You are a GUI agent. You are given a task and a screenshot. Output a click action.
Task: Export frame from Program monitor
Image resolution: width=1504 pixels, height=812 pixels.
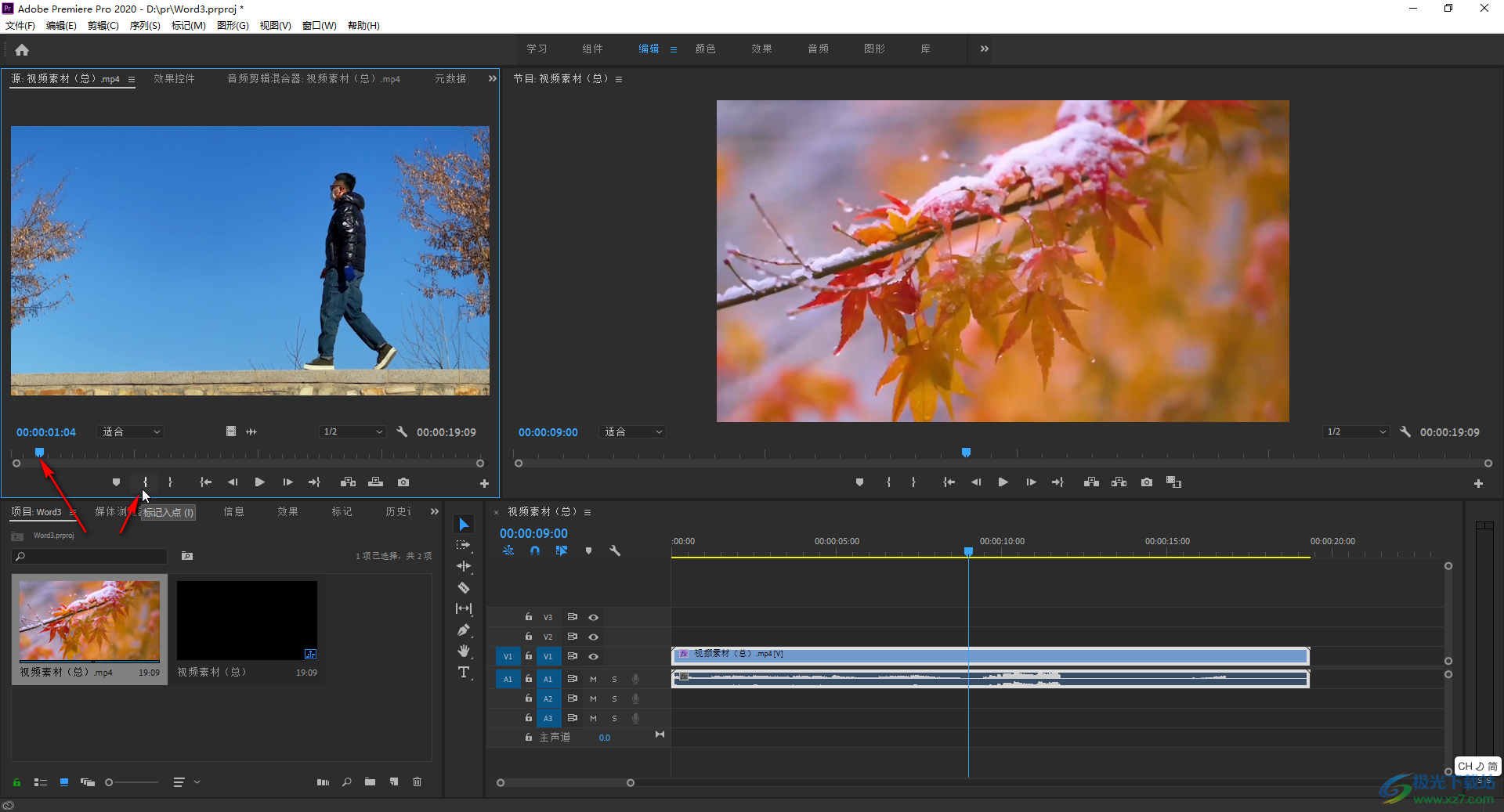(x=1147, y=482)
